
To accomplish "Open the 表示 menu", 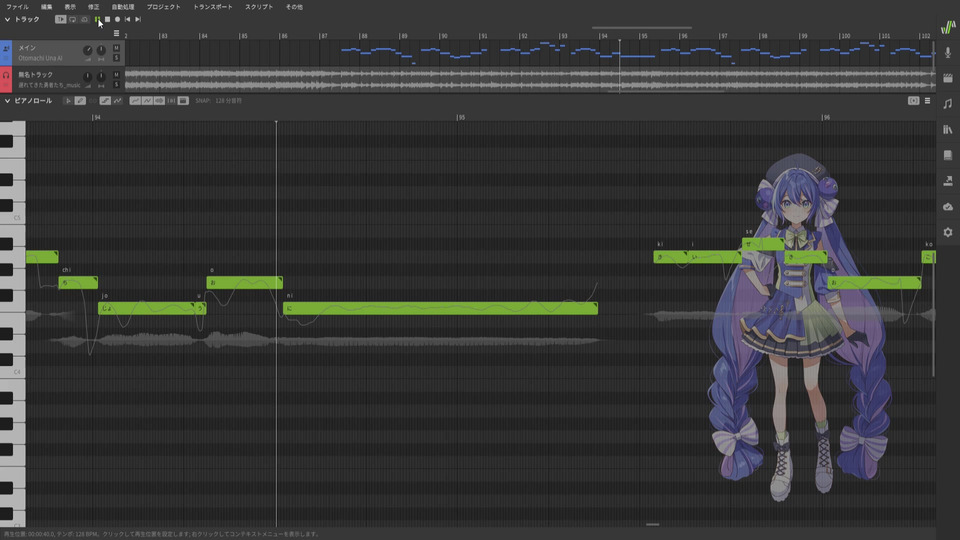I will click(70, 7).
